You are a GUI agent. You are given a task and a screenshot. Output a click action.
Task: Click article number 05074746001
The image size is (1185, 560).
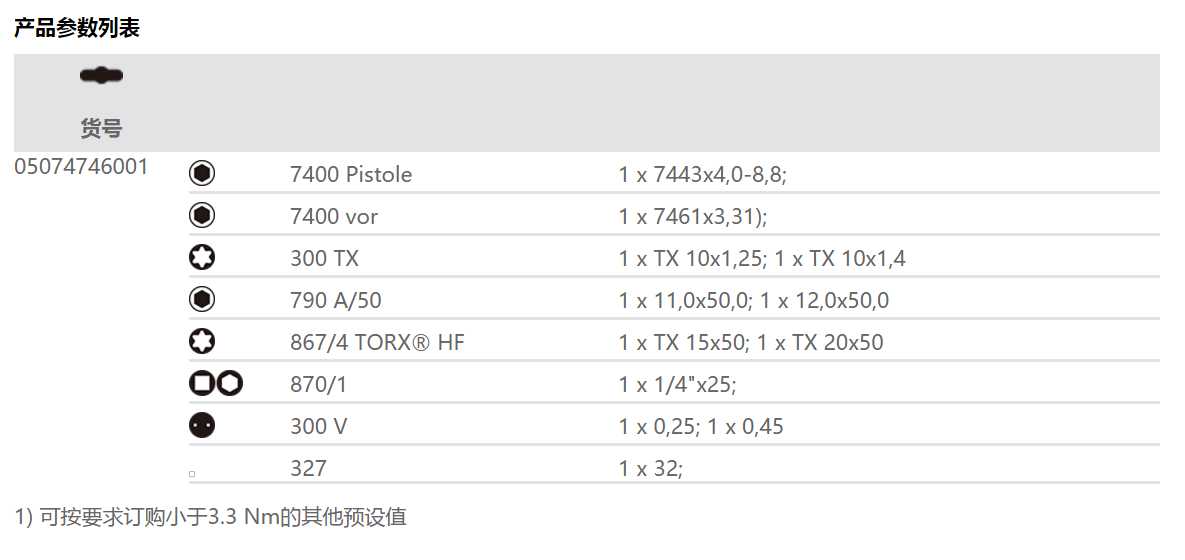pyautogui.click(x=81, y=167)
